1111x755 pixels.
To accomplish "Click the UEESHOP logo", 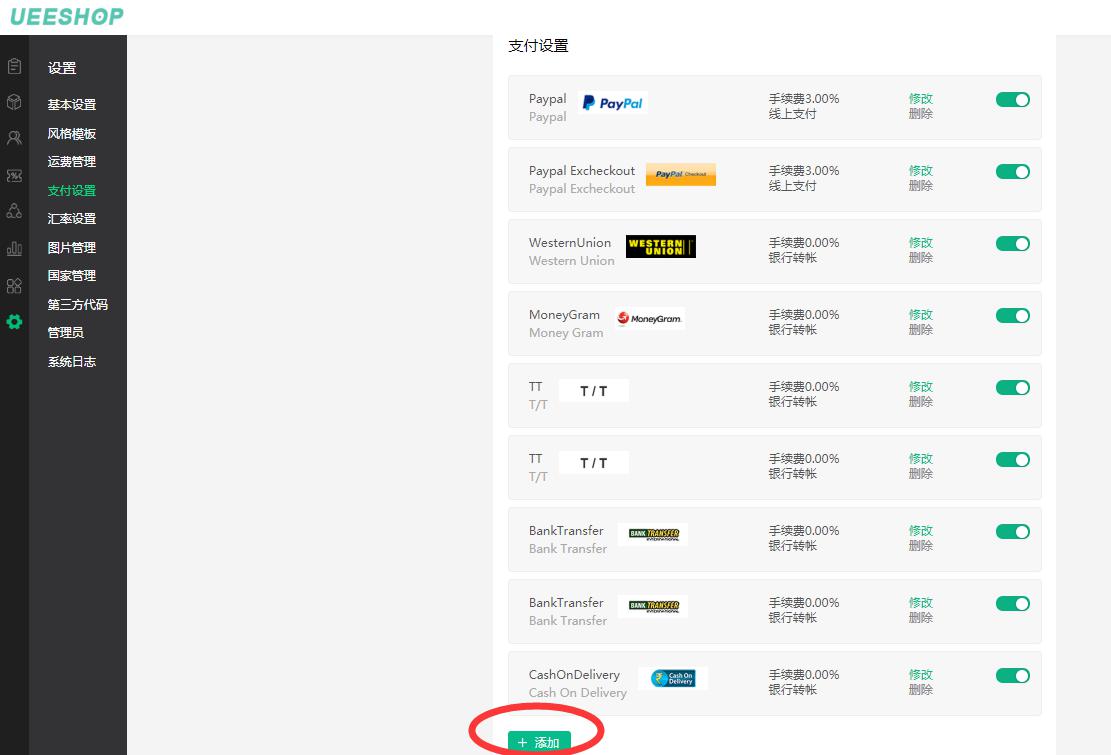I will (x=67, y=17).
